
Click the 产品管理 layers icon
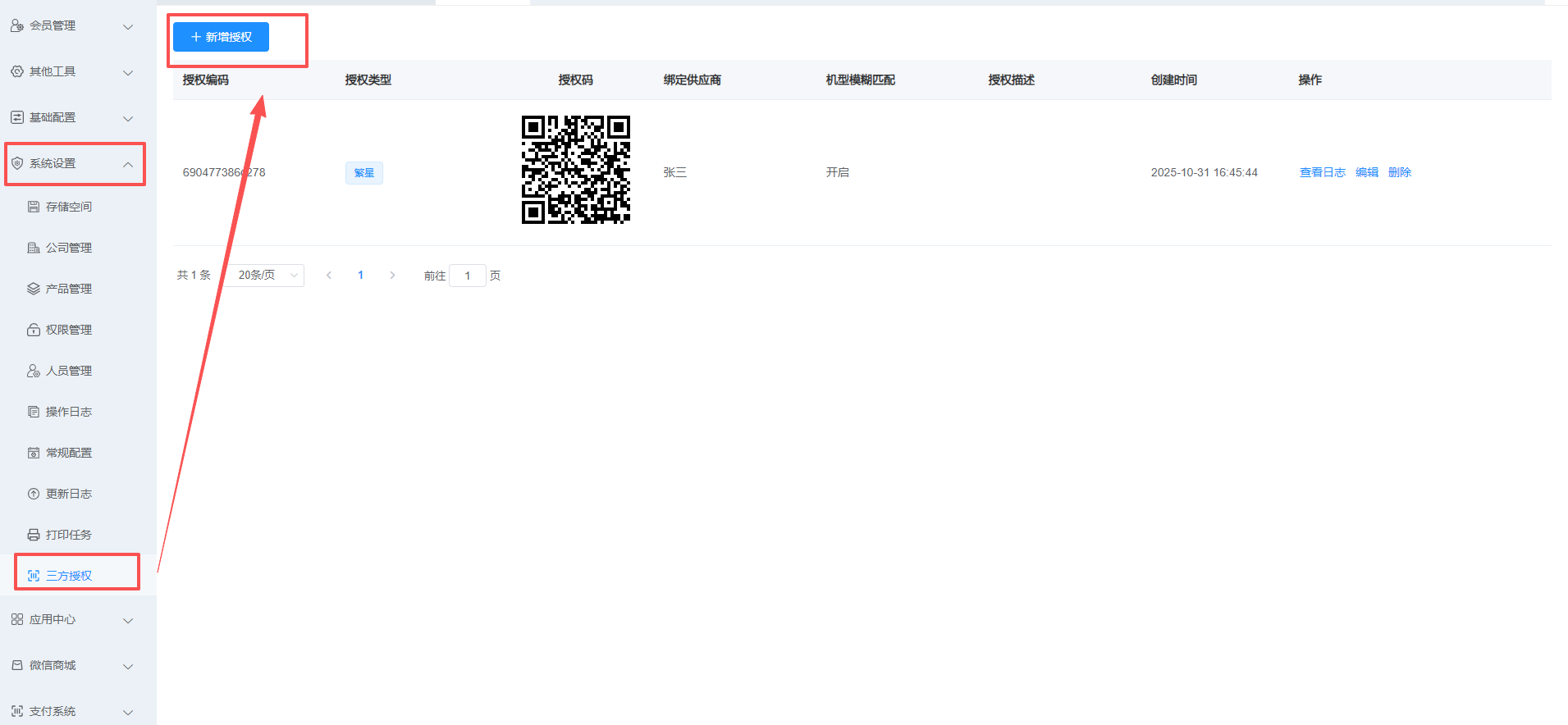coord(34,289)
